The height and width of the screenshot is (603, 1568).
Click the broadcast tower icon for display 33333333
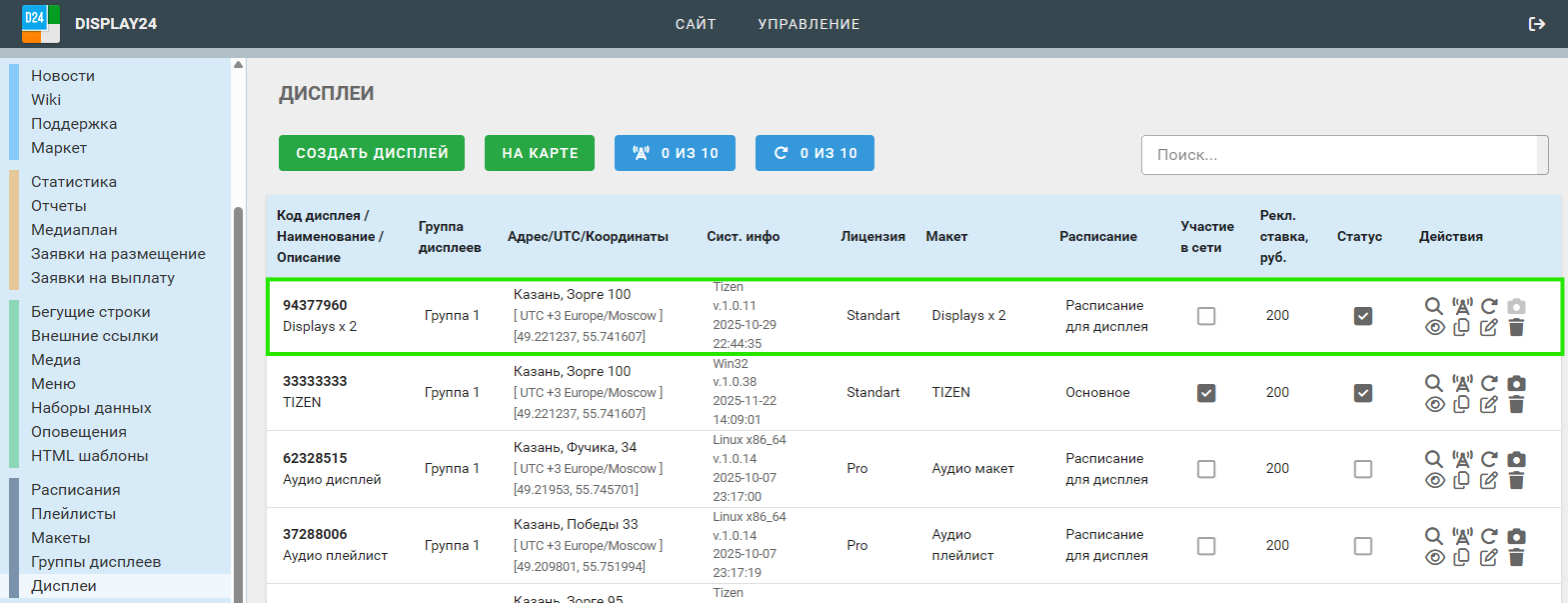coord(1462,383)
